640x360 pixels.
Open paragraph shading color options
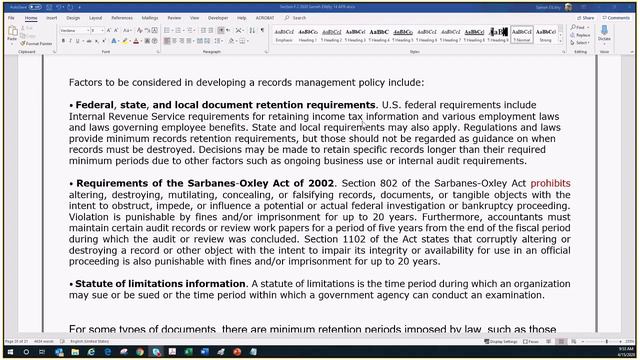coord(231,41)
